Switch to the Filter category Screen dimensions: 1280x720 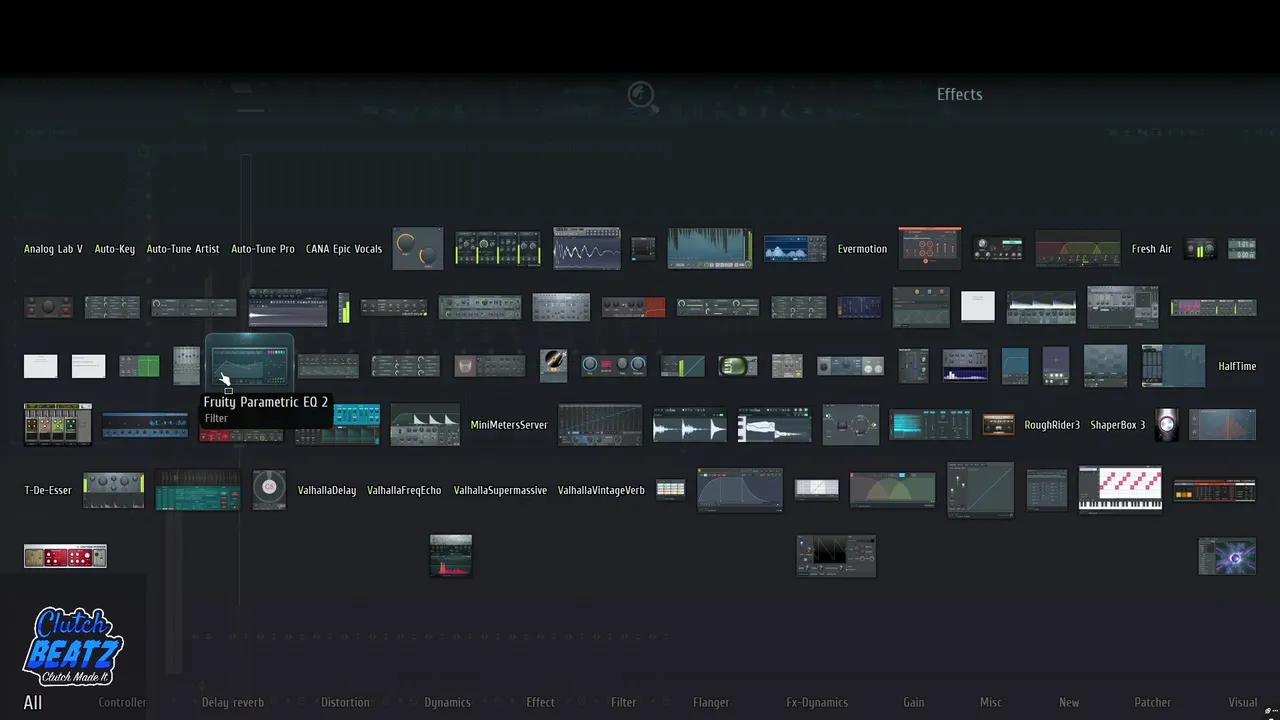(623, 703)
